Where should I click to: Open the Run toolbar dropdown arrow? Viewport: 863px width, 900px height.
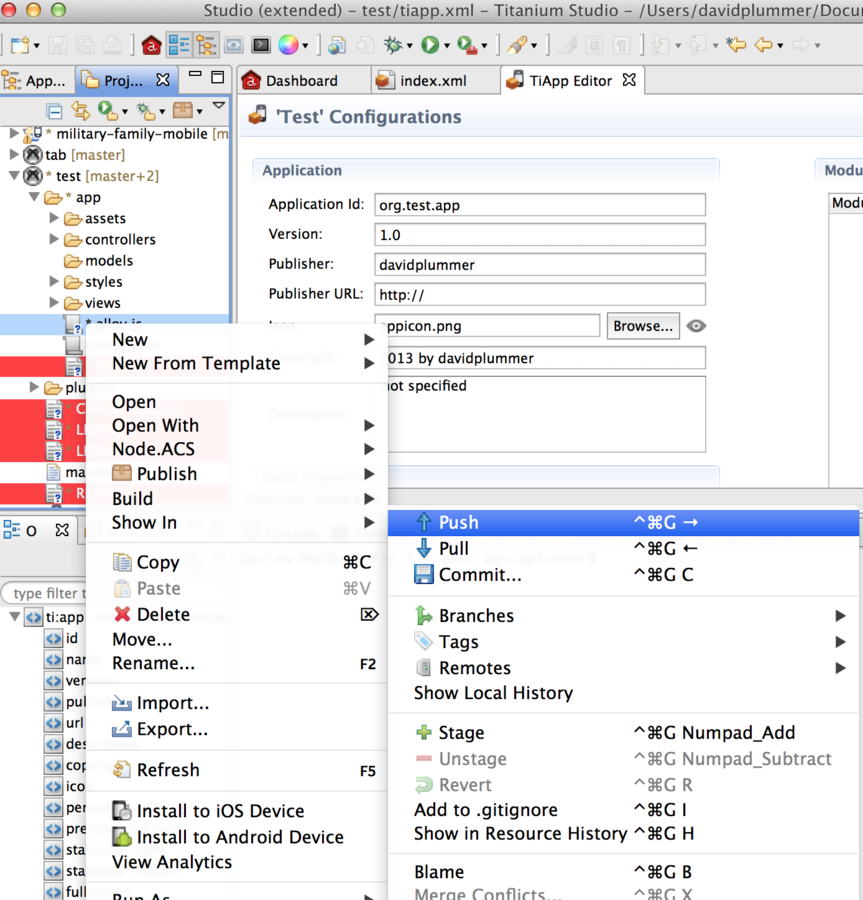coord(447,46)
